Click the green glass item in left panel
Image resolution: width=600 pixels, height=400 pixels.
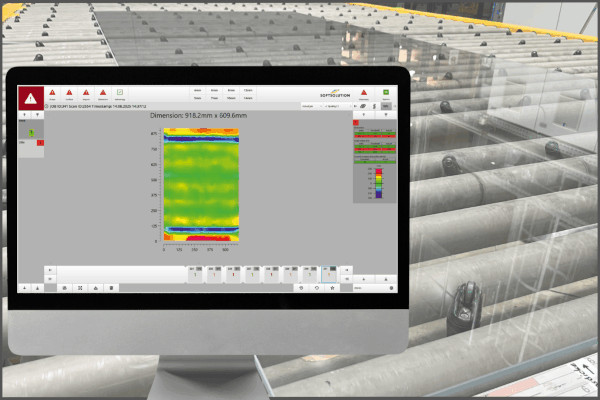[32, 131]
